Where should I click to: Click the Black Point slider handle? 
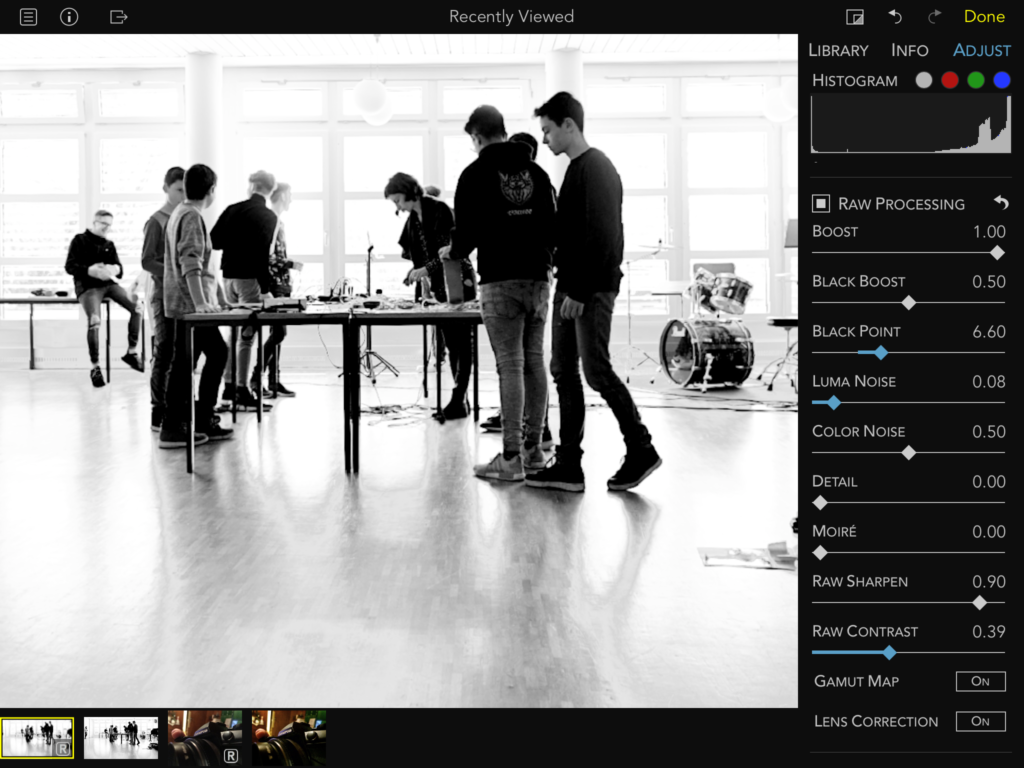tap(881, 353)
